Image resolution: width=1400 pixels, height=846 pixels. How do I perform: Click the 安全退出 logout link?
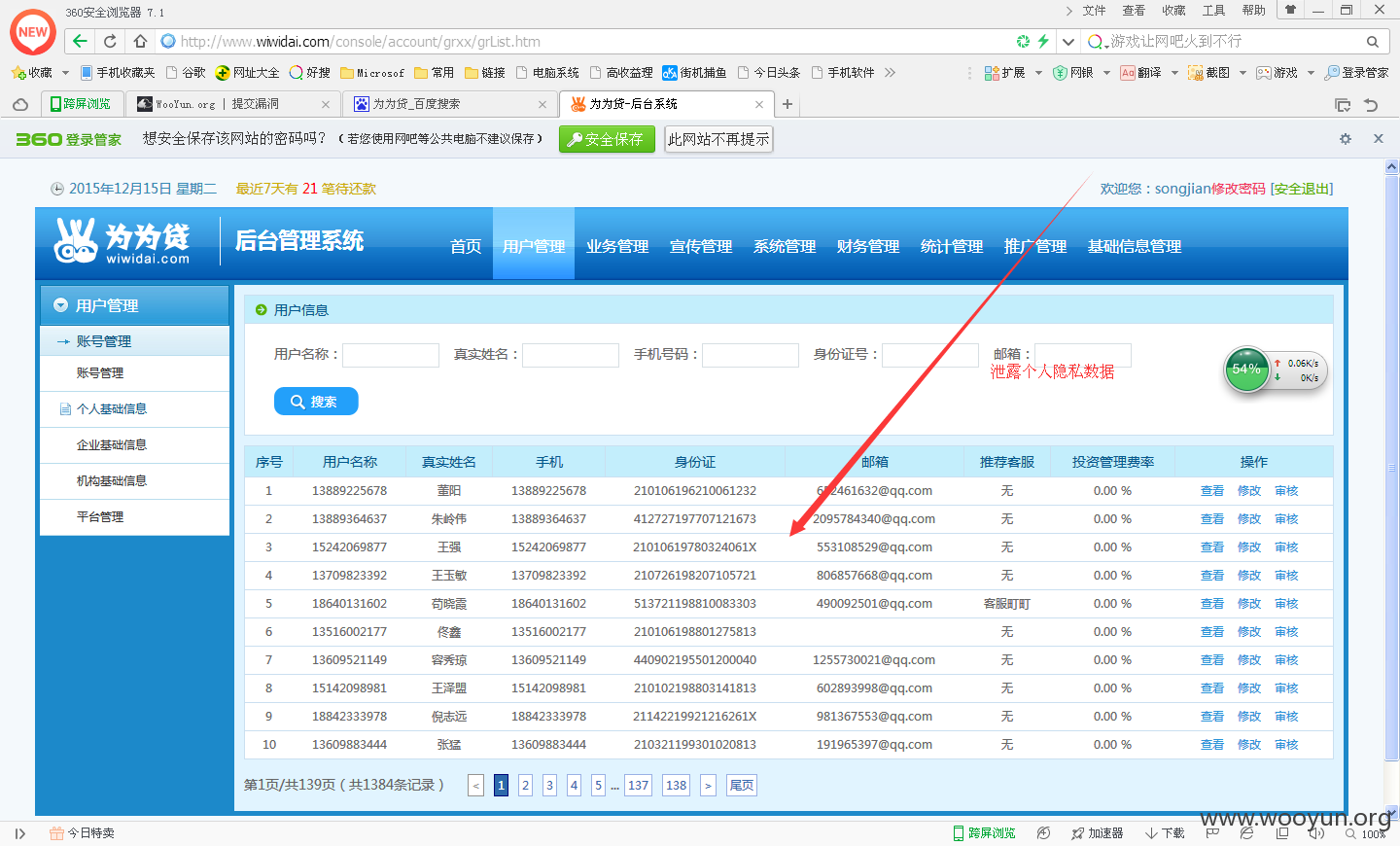pos(1302,189)
